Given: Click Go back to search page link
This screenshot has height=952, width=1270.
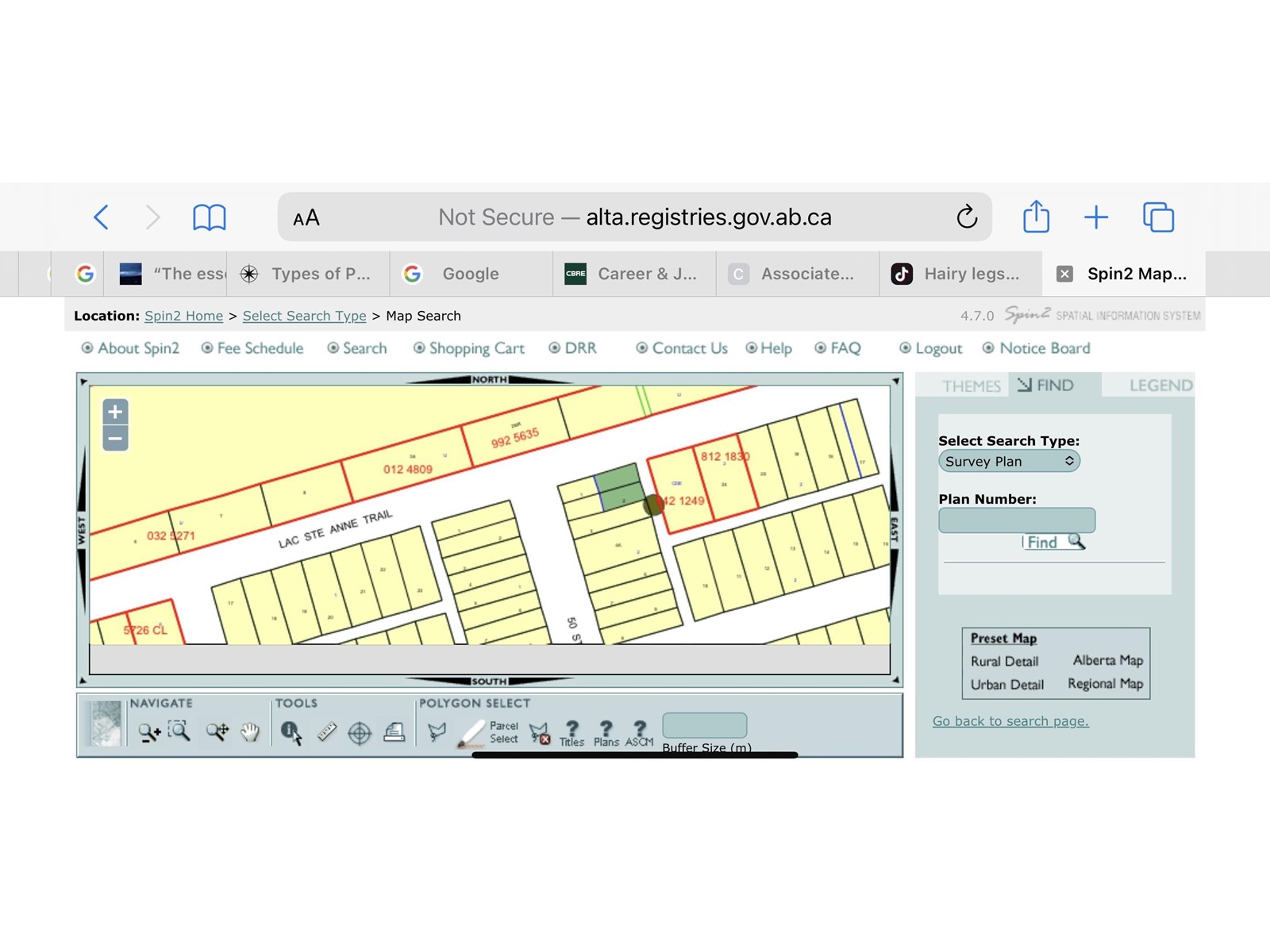Looking at the screenshot, I should [1010, 721].
